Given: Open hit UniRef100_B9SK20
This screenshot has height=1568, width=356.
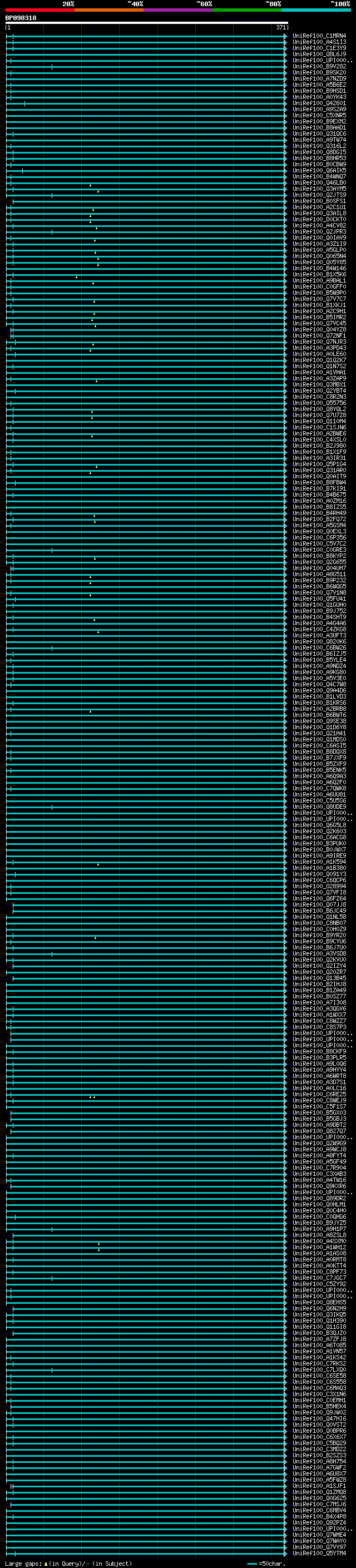Looking at the screenshot, I should click(319, 72).
